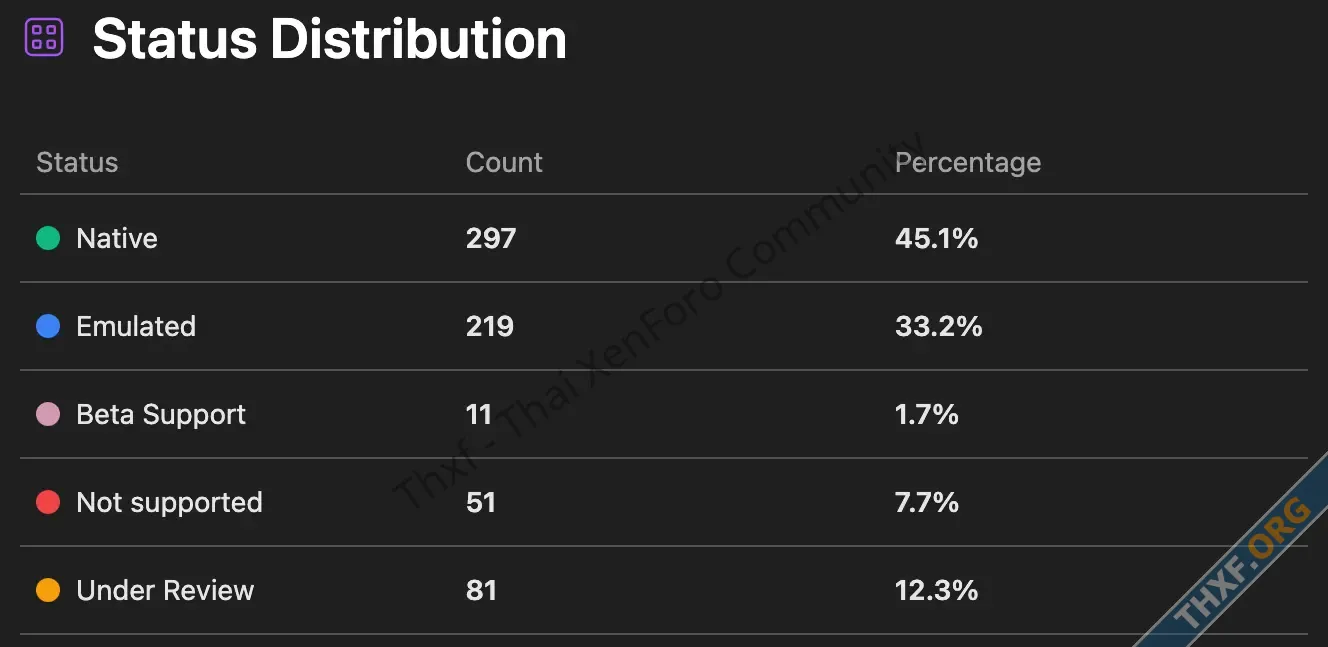Click the Not supported row label

point(169,502)
